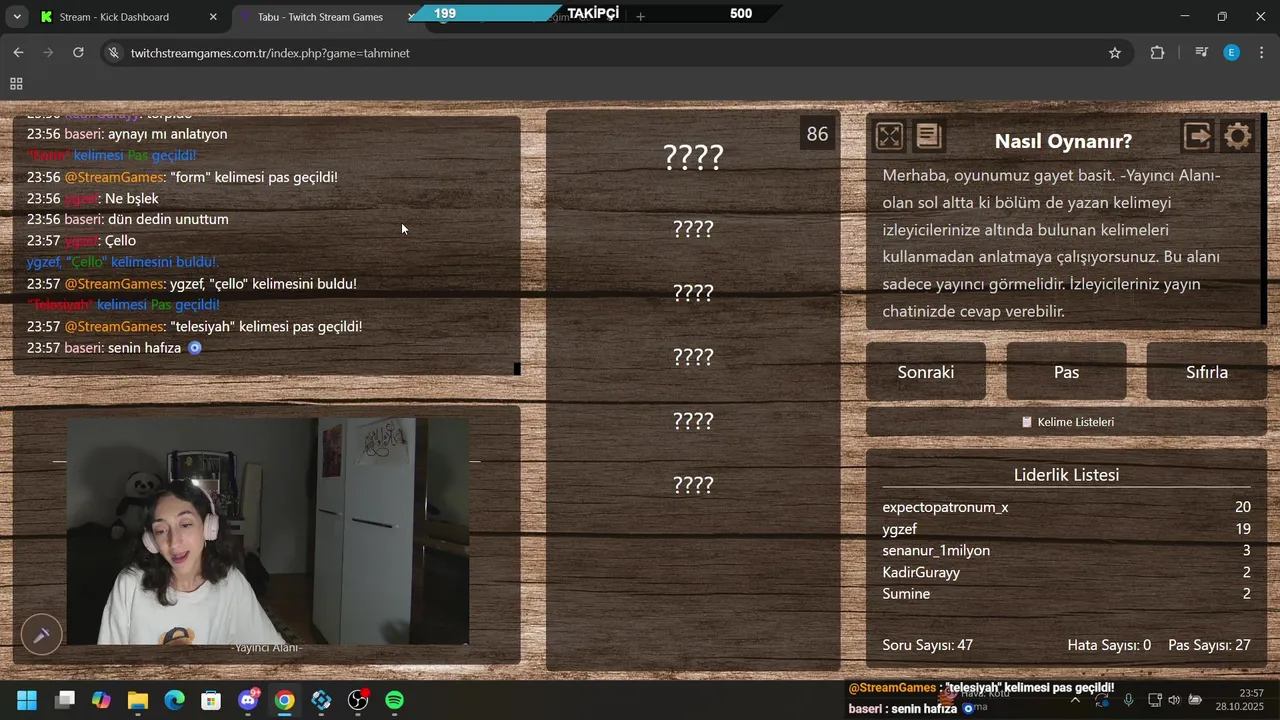The image size is (1280, 720).
Task: Switch to Chrome taskbar icon
Action: [x=285, y=700]
